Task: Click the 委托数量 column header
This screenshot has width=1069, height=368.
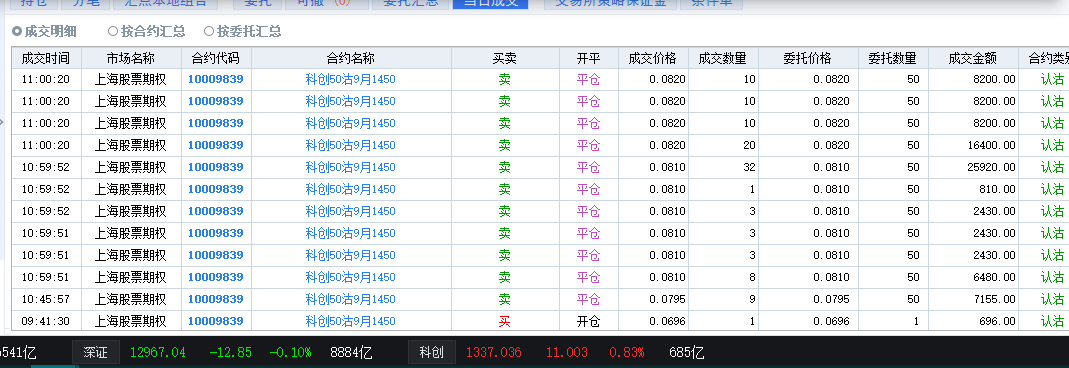Action: click(893, 58)
